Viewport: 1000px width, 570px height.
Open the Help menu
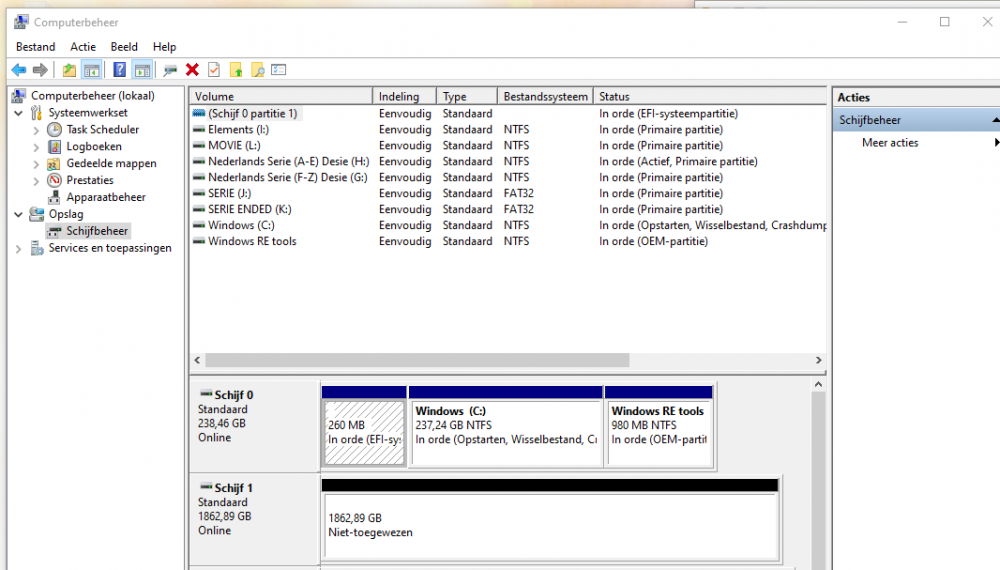(164, 47)
